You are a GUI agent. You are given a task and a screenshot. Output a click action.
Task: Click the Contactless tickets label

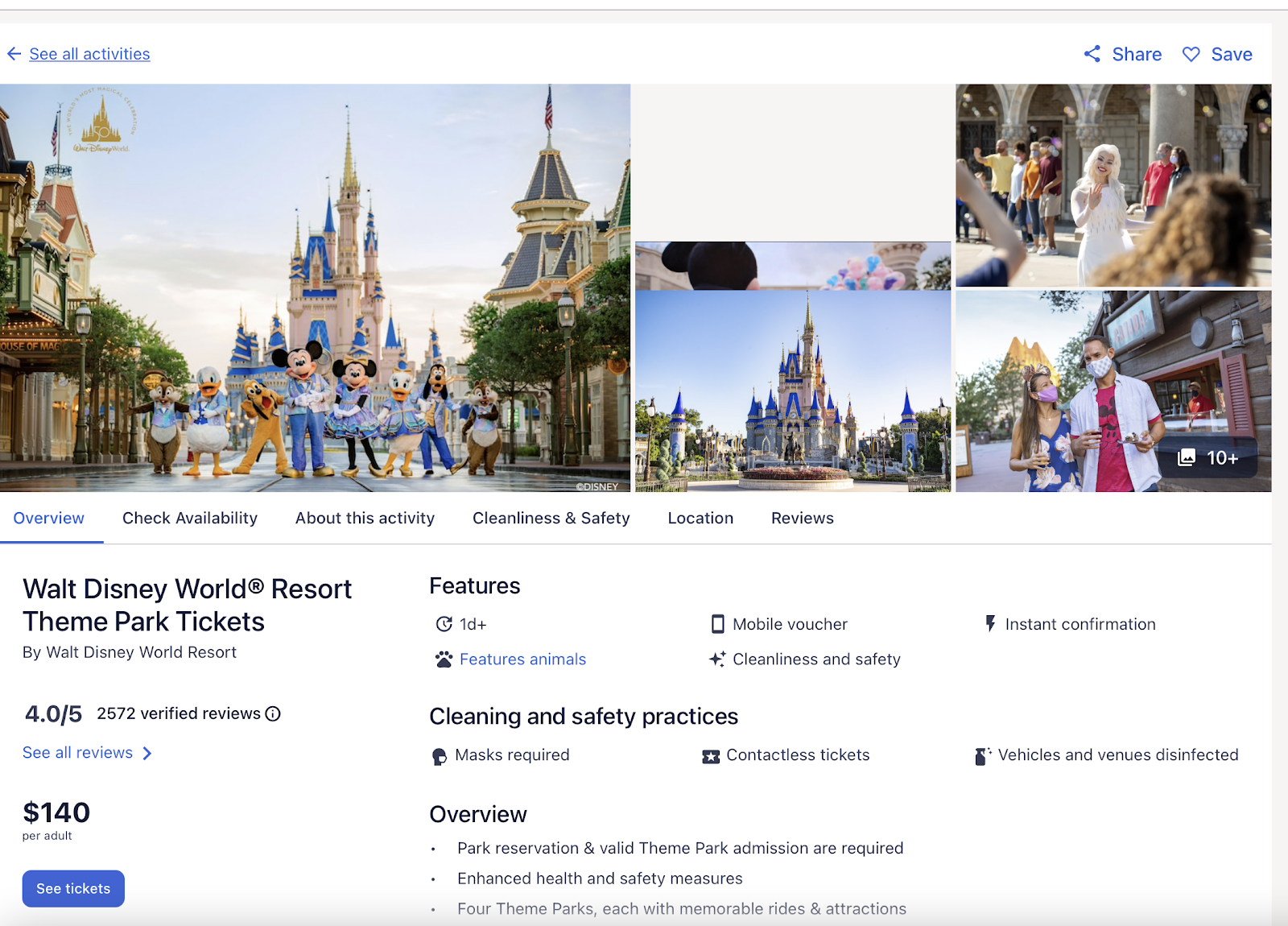tap(798, 755)
